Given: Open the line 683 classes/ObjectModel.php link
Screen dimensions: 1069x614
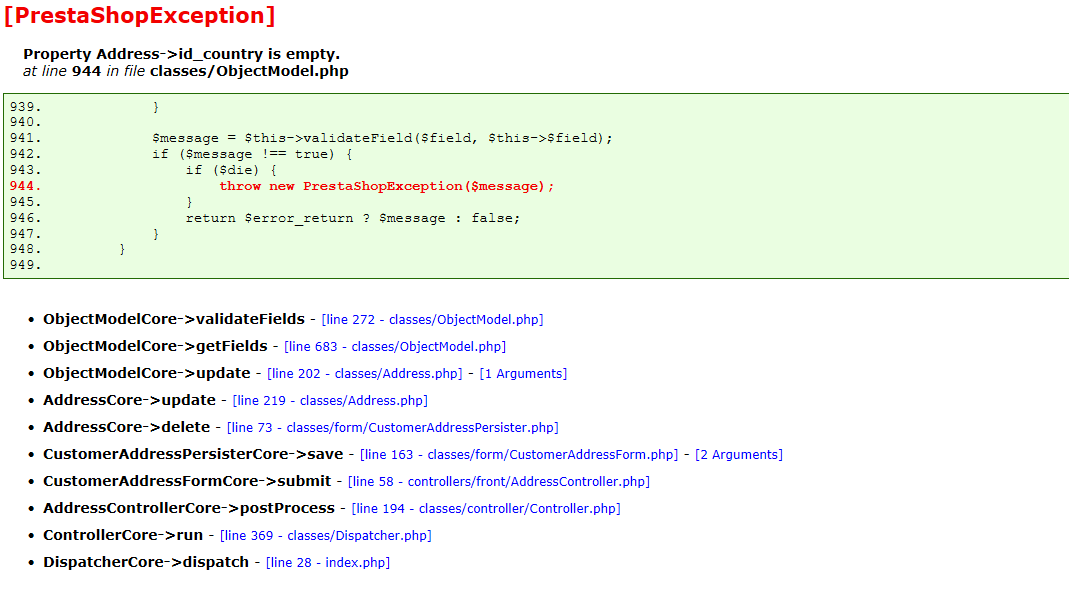Looking at the screenshot, I should 395,347.
